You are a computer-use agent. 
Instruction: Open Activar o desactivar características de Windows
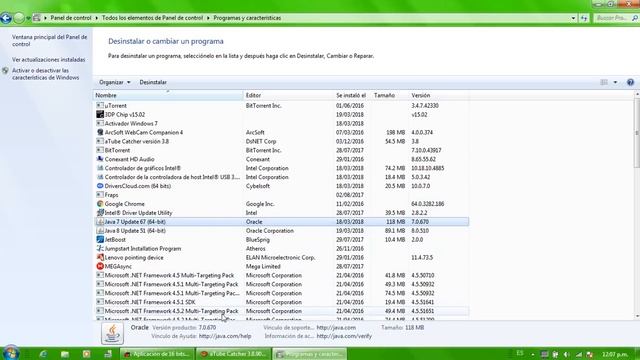(45, 74)
